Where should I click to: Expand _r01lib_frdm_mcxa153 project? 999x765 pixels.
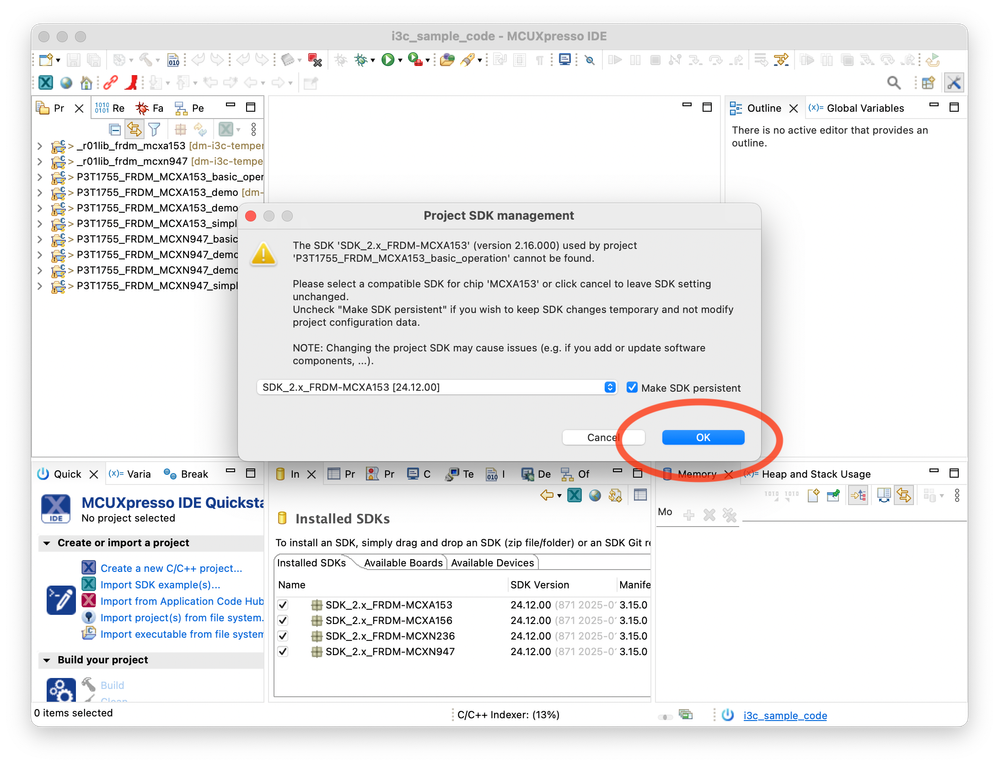[40, 146]
